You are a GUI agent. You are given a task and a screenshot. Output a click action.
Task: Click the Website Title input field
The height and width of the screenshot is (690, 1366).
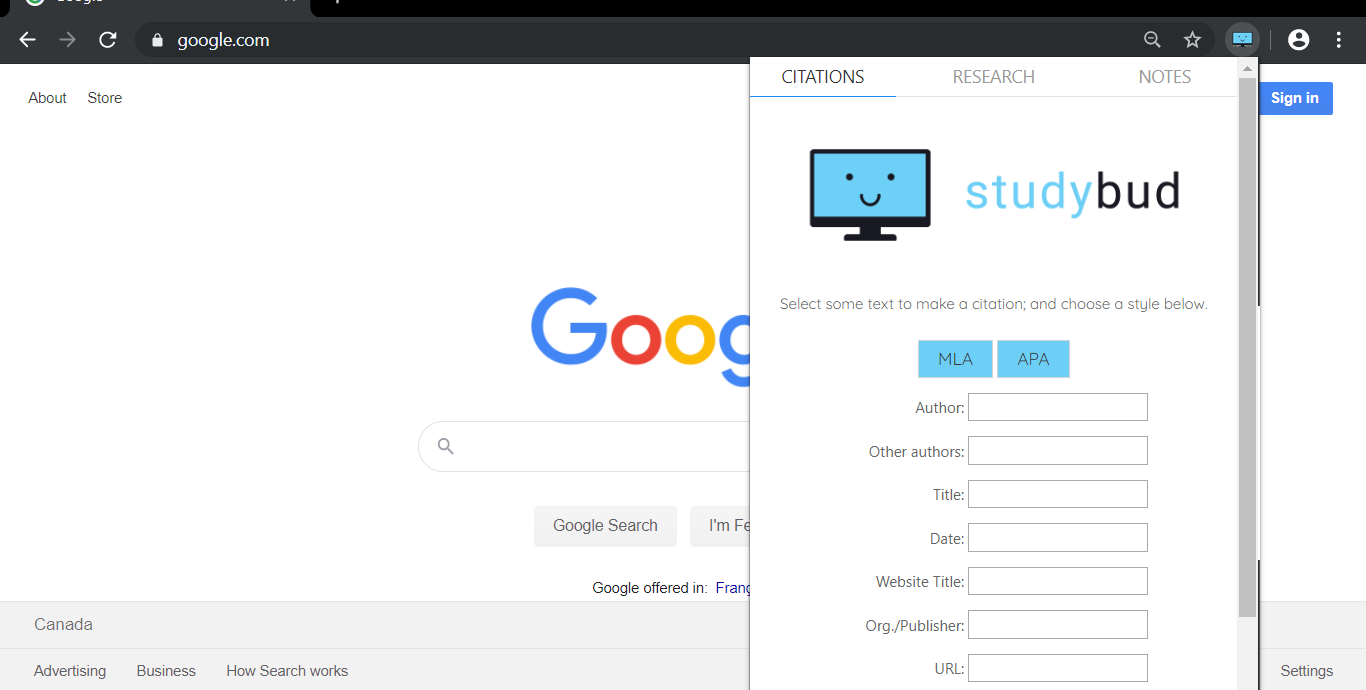[x=1058, y=581]
